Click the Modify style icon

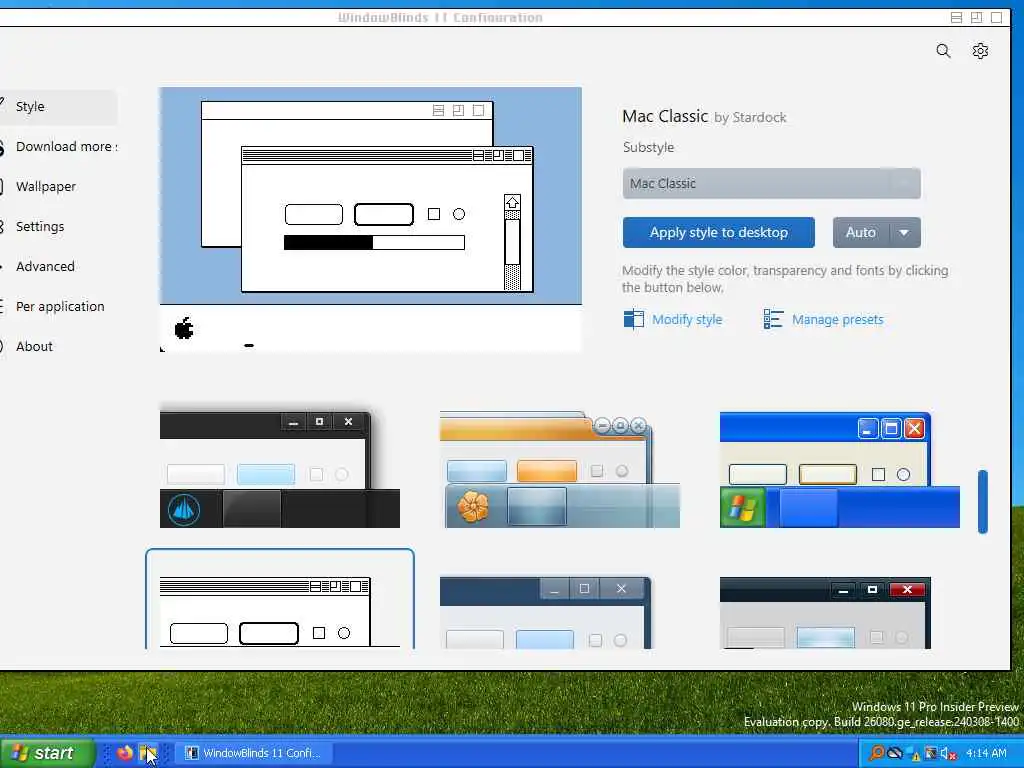(x=633, y=319)
